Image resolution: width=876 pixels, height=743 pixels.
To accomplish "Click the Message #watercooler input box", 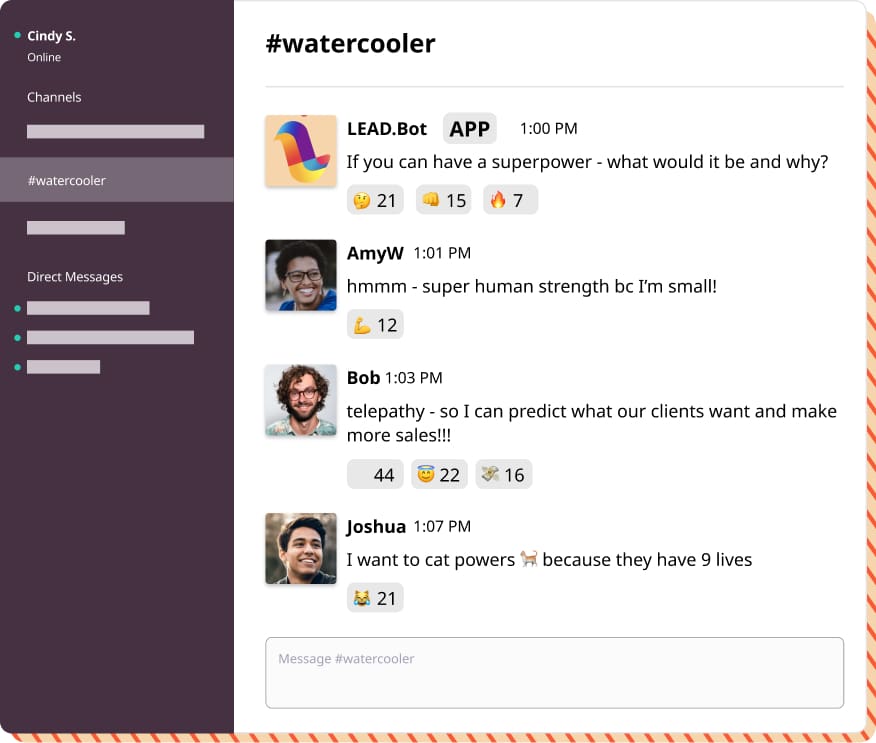I will [x=554, y=672].
